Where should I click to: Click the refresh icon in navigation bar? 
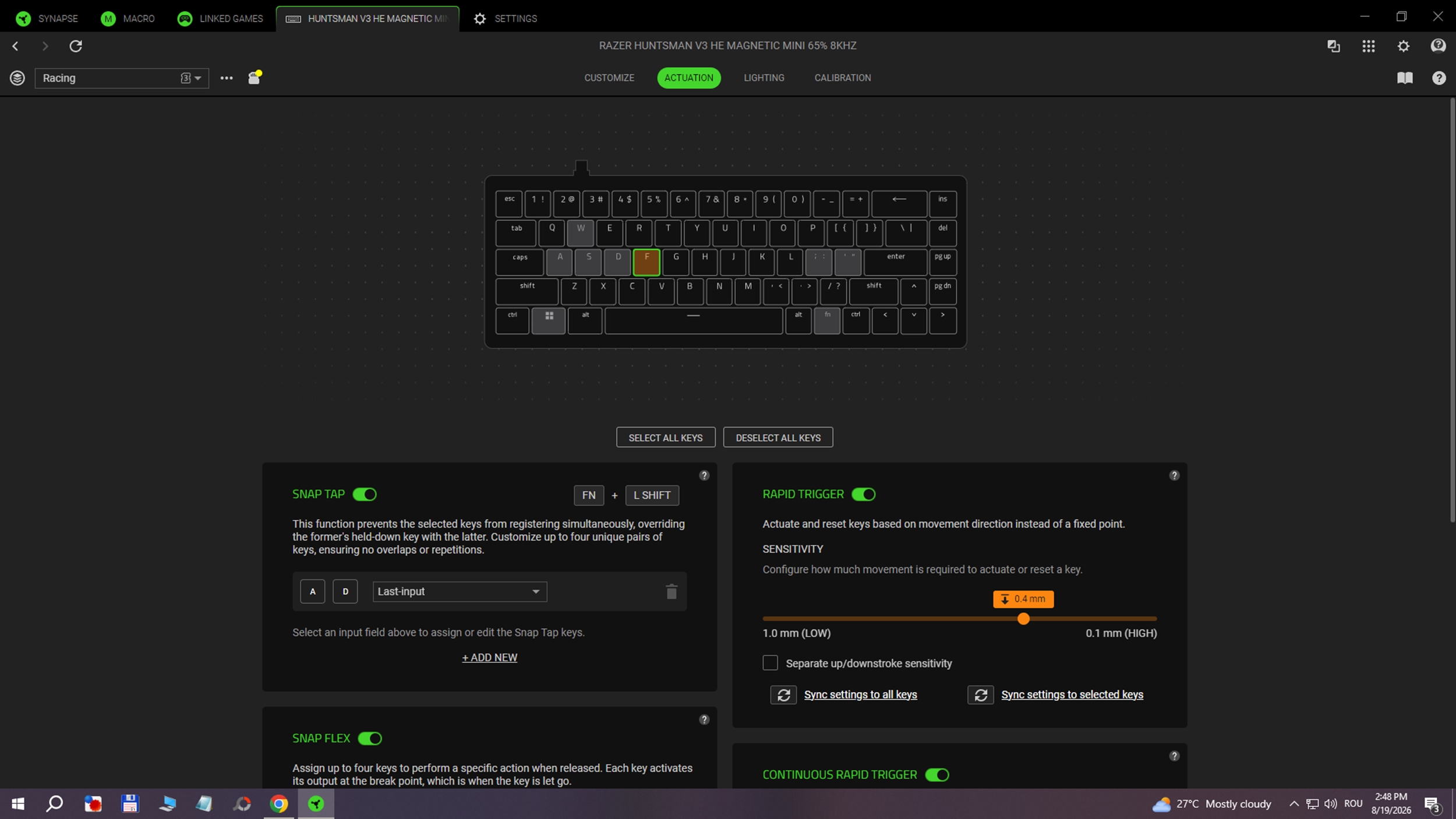(x=76, y=46)
